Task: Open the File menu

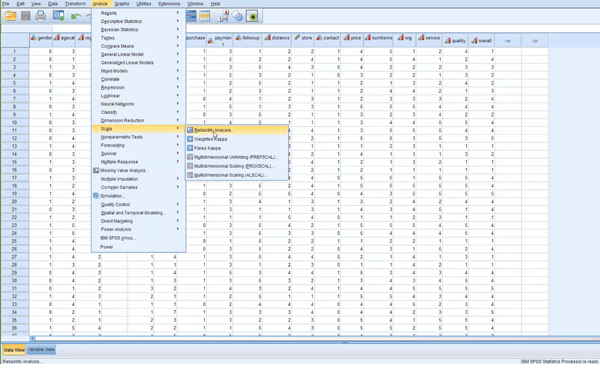Action: click(x=5, y=4)
